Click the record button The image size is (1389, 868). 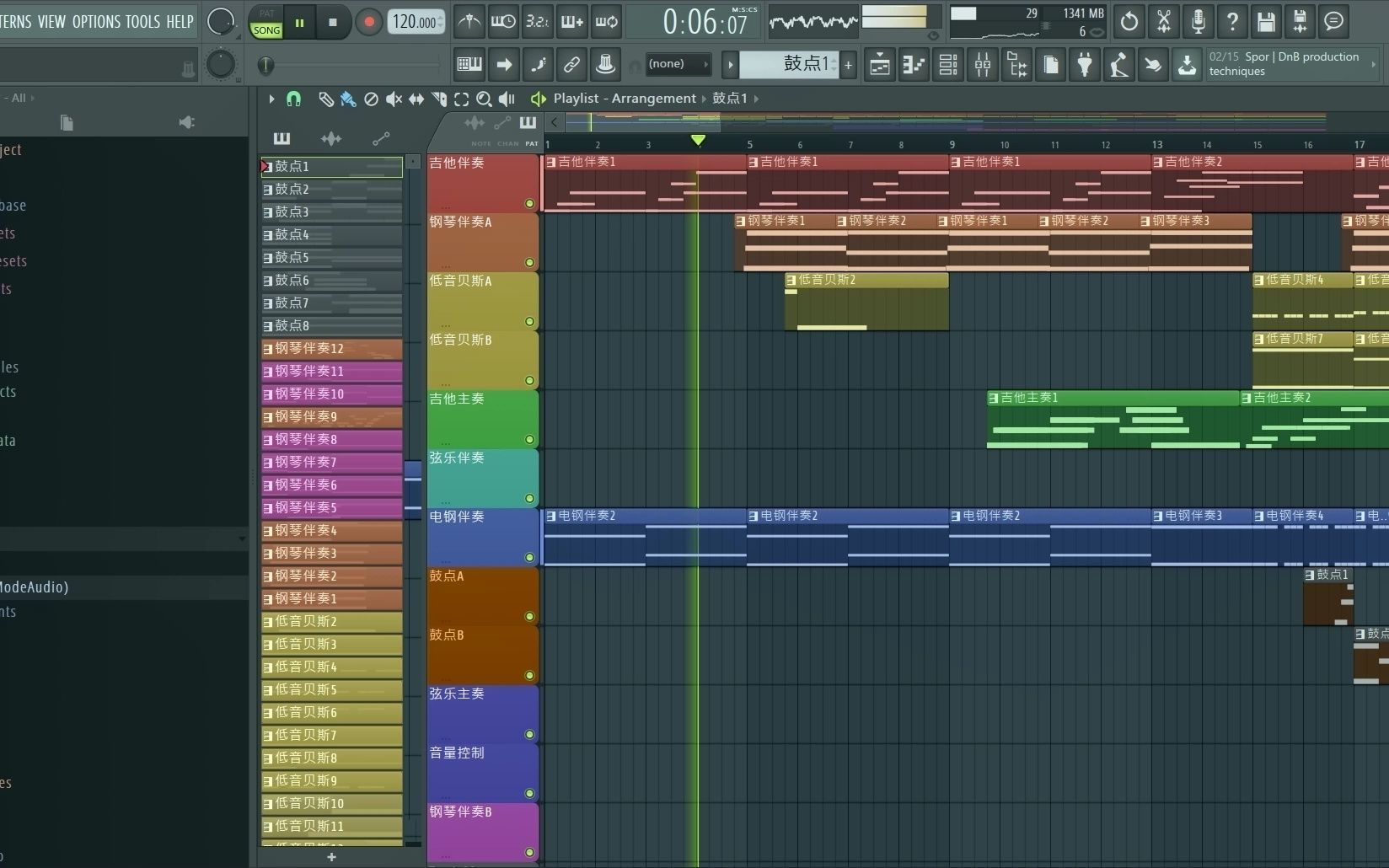point(367,23)
